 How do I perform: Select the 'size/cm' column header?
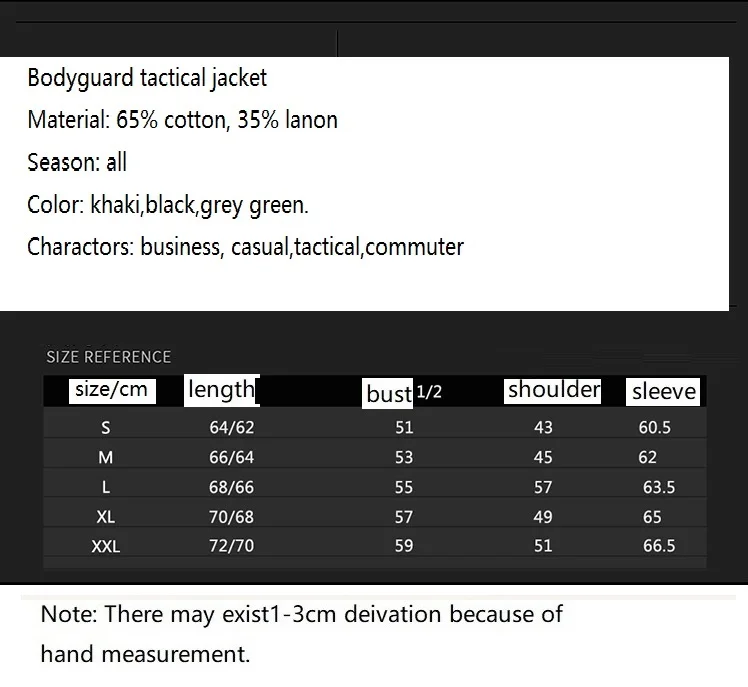(x=112, y=390)
